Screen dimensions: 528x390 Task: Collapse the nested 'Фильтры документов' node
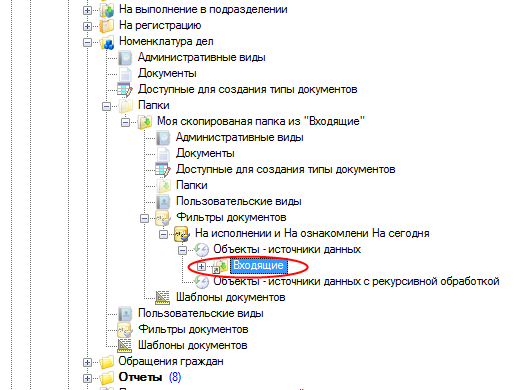(x=144, y=218)
